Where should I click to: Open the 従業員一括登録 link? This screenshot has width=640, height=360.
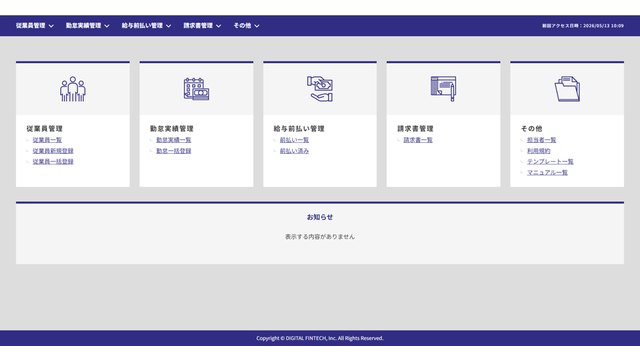tap(53, 162)
